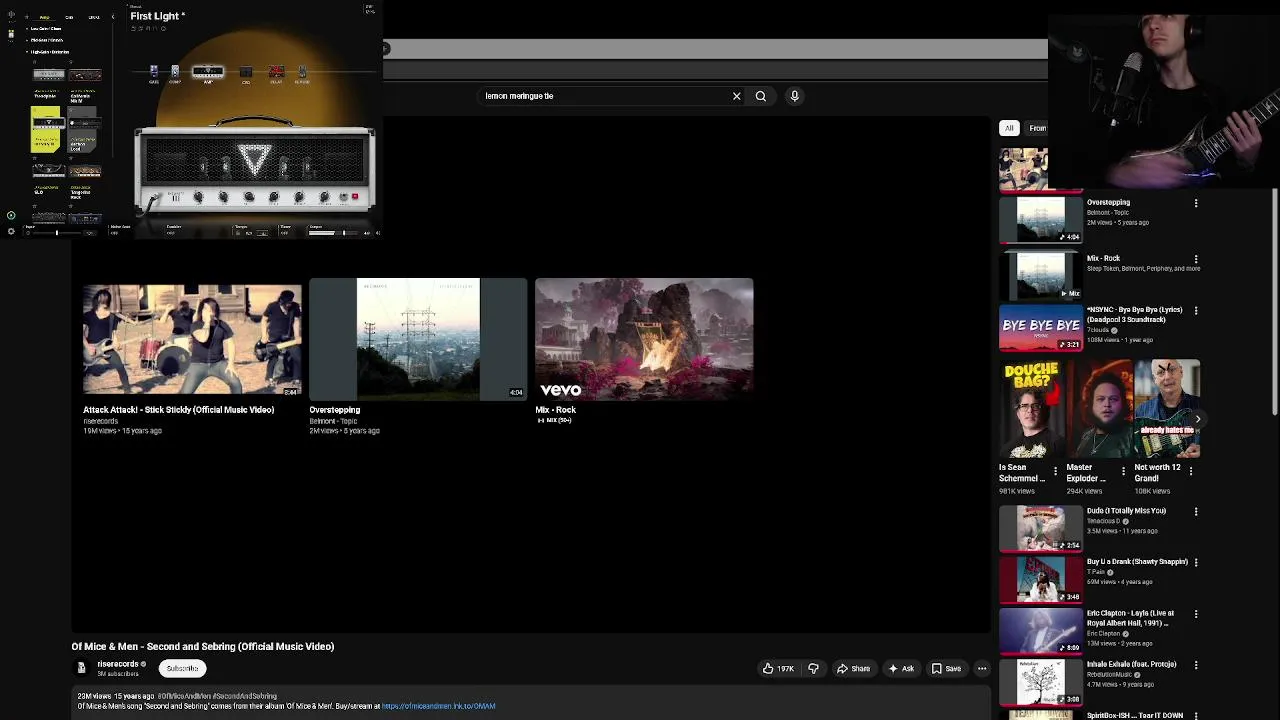Expand the Low Gain / Clean amp category
Image resolution: width=1280 pixels, height=720 pixels.
click(x=46, y=29)
